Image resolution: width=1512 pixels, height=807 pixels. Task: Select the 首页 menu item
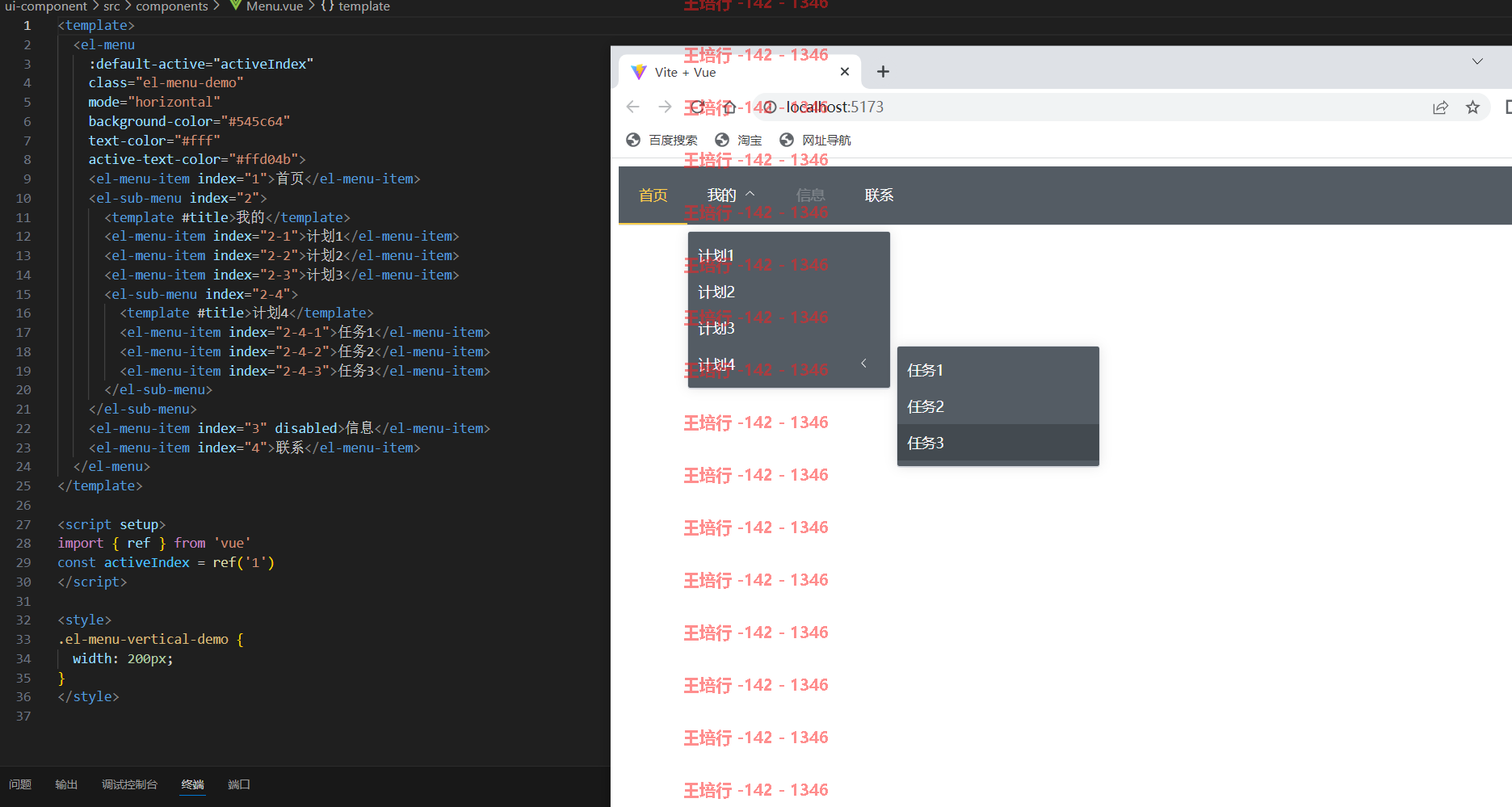pyautogui.click(x=653, y=195)
